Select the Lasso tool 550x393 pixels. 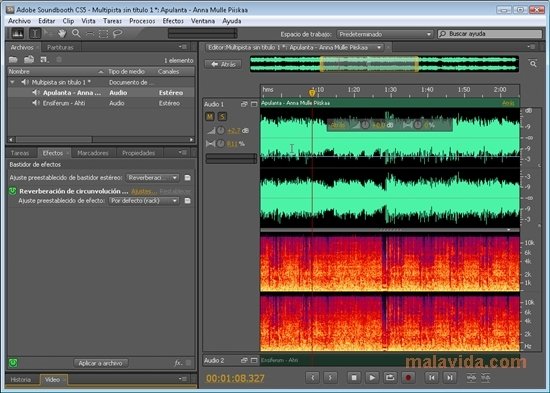pyautogui.click(x=118, y=34)
